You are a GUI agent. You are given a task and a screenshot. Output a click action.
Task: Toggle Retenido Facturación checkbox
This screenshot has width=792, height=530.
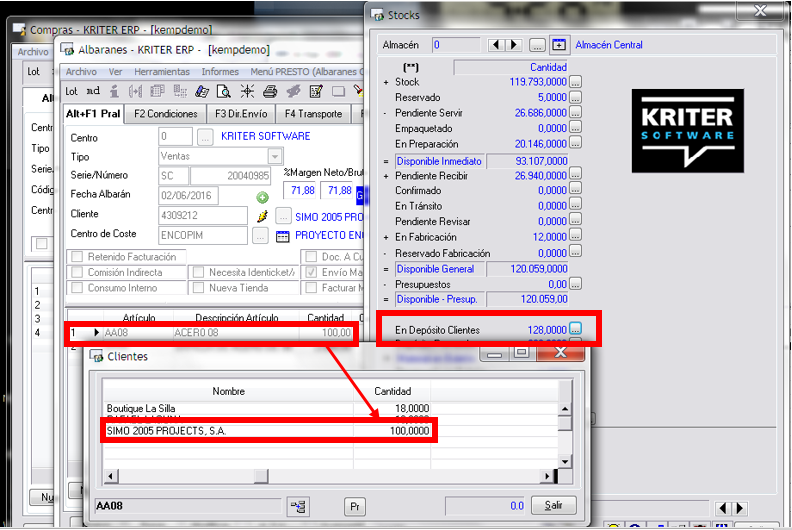pyautogui.click(x=77, y=257)
